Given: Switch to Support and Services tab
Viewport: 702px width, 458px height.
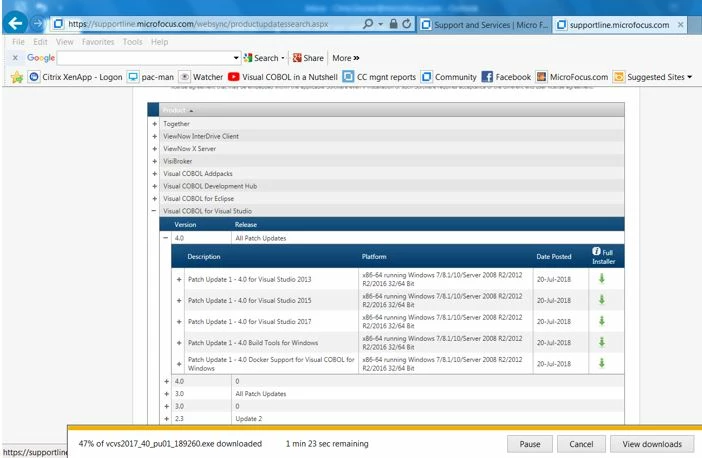Looking at the screenshot, I should pos(485,25).
